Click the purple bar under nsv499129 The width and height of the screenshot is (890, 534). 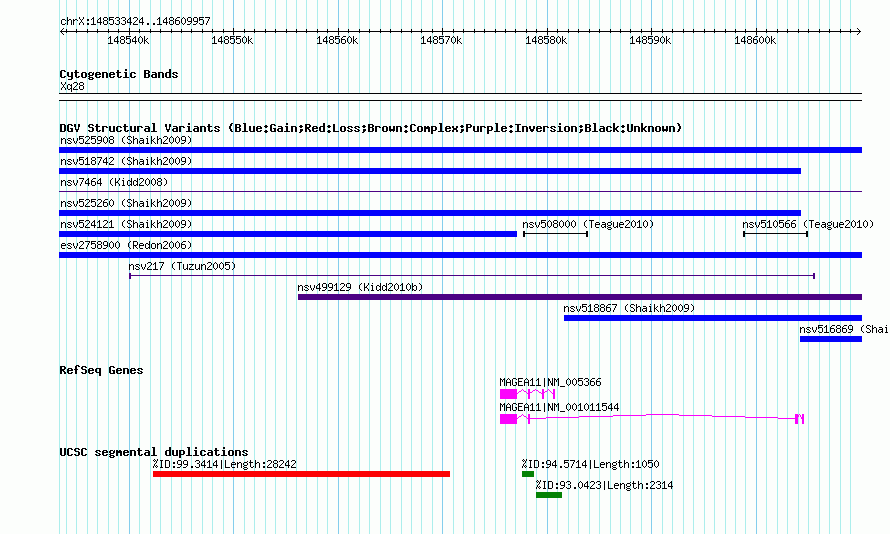580,297
